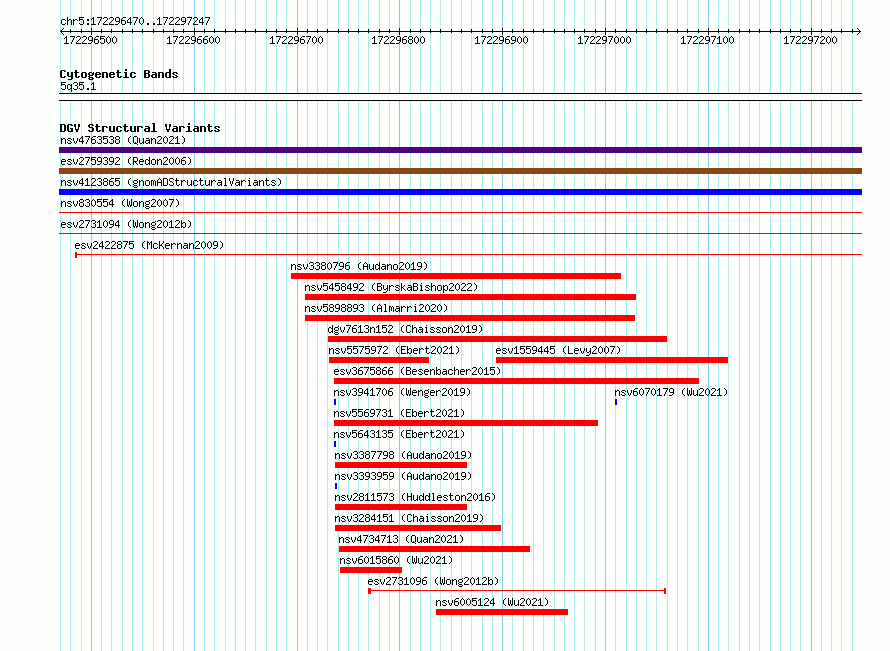Click ruler position 172296500

[x=90, y=40]
